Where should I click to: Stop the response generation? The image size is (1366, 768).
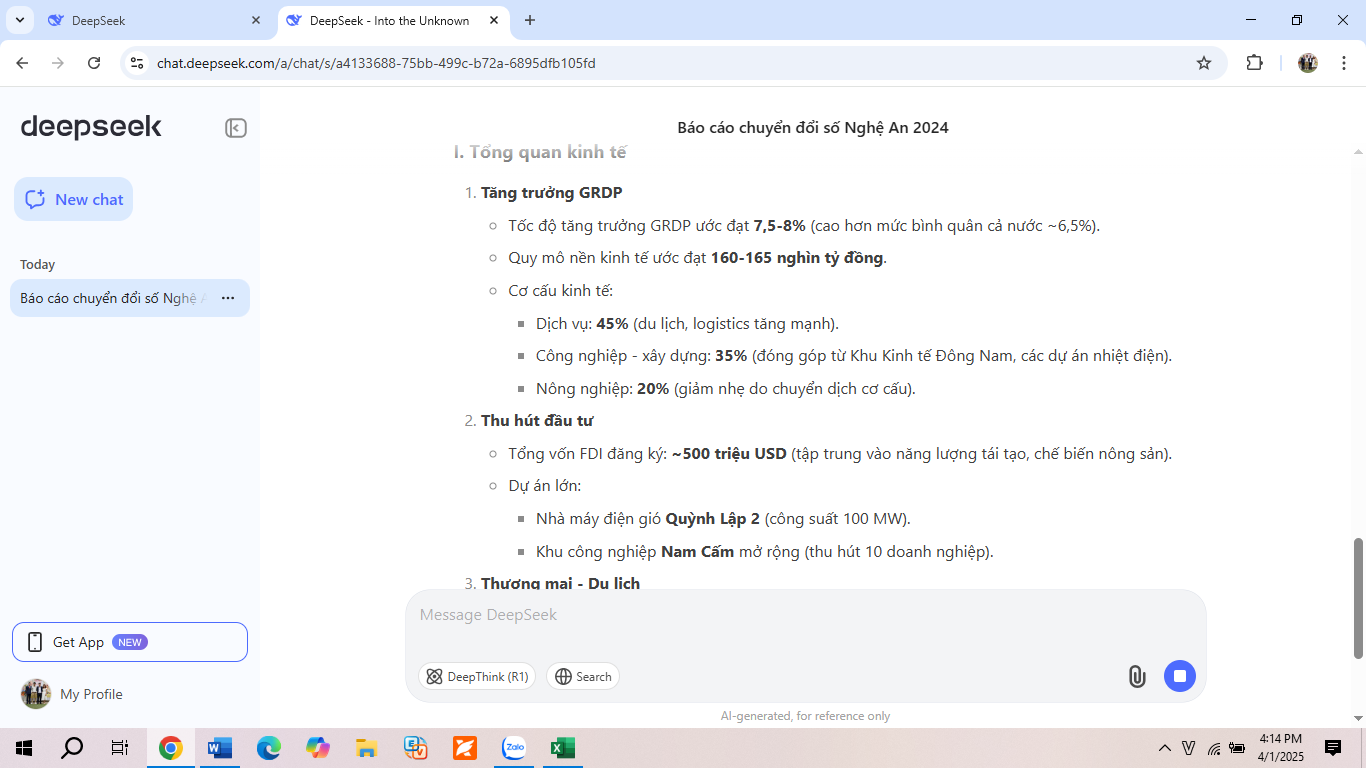click(1179, 676)
